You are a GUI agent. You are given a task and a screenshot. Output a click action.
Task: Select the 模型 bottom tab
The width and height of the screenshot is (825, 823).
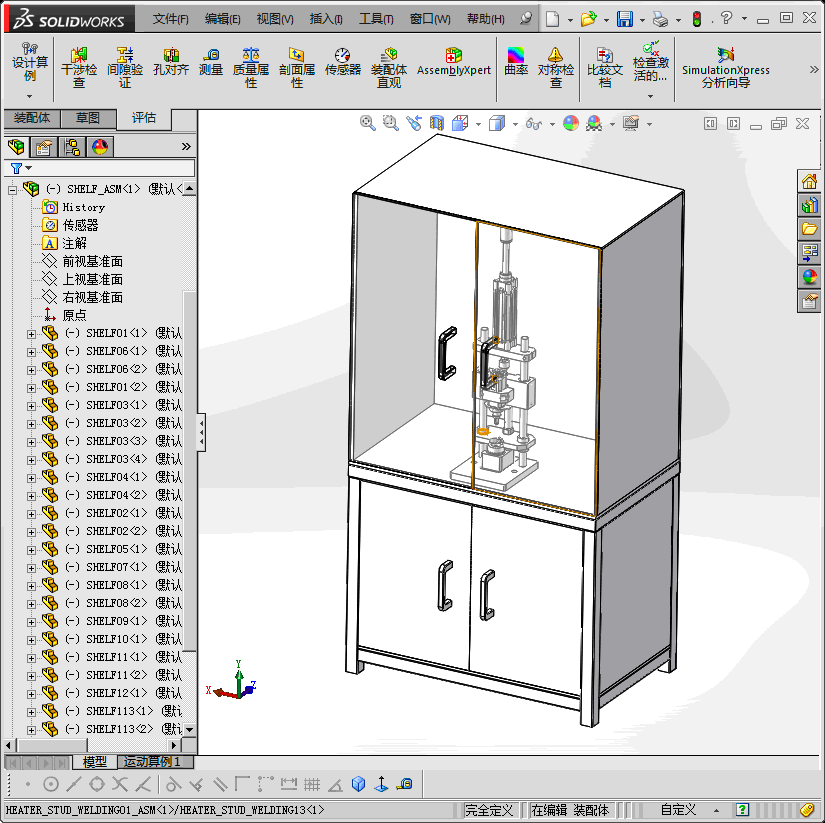click(x=95, y=761)
